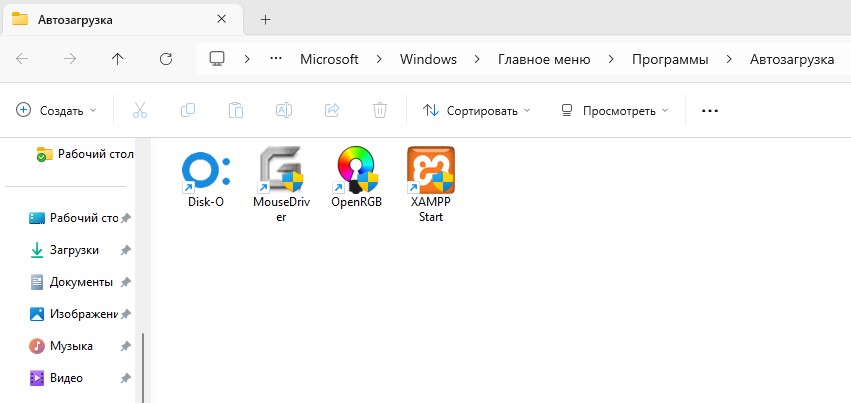Screen dimensions: 851x403
Task: Click the Delete trash bin icon
Action: point(379,110)
